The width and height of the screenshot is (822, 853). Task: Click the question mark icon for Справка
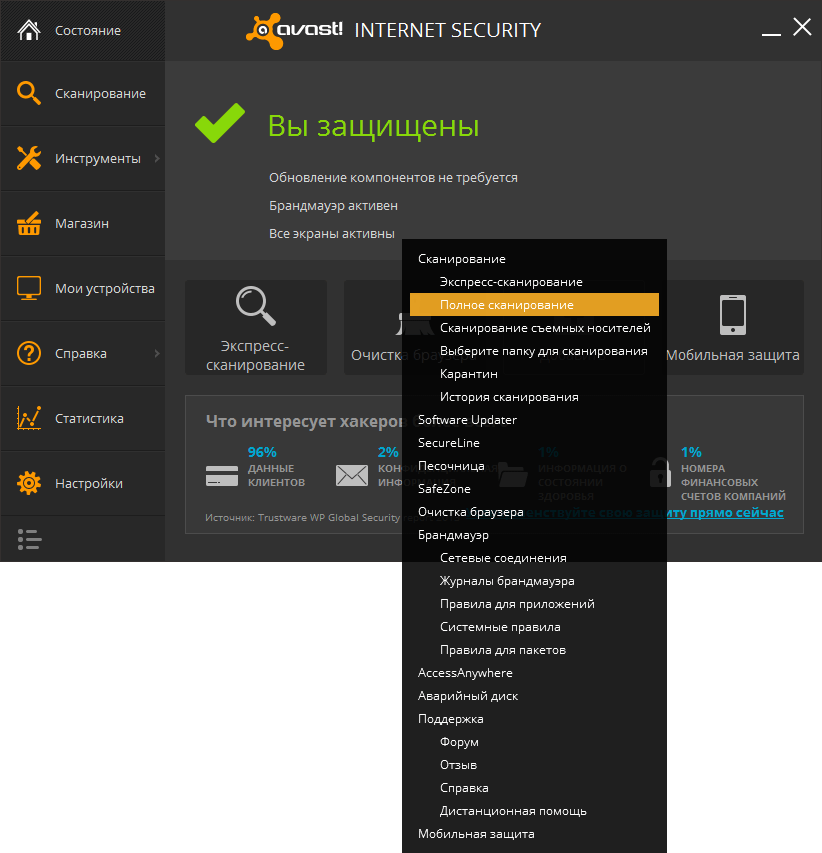29,353
